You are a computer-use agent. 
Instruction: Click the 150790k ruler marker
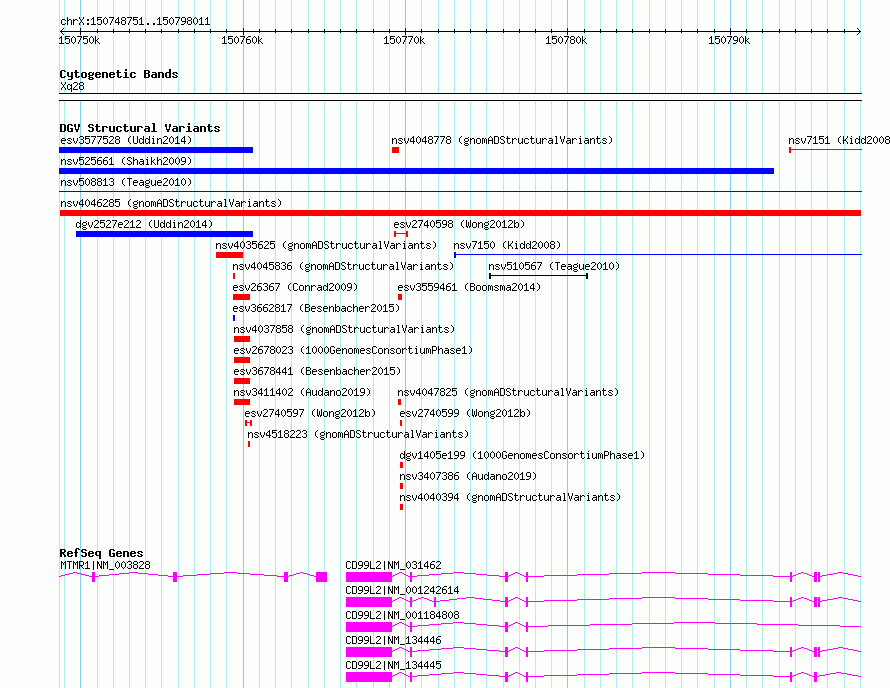729,40
